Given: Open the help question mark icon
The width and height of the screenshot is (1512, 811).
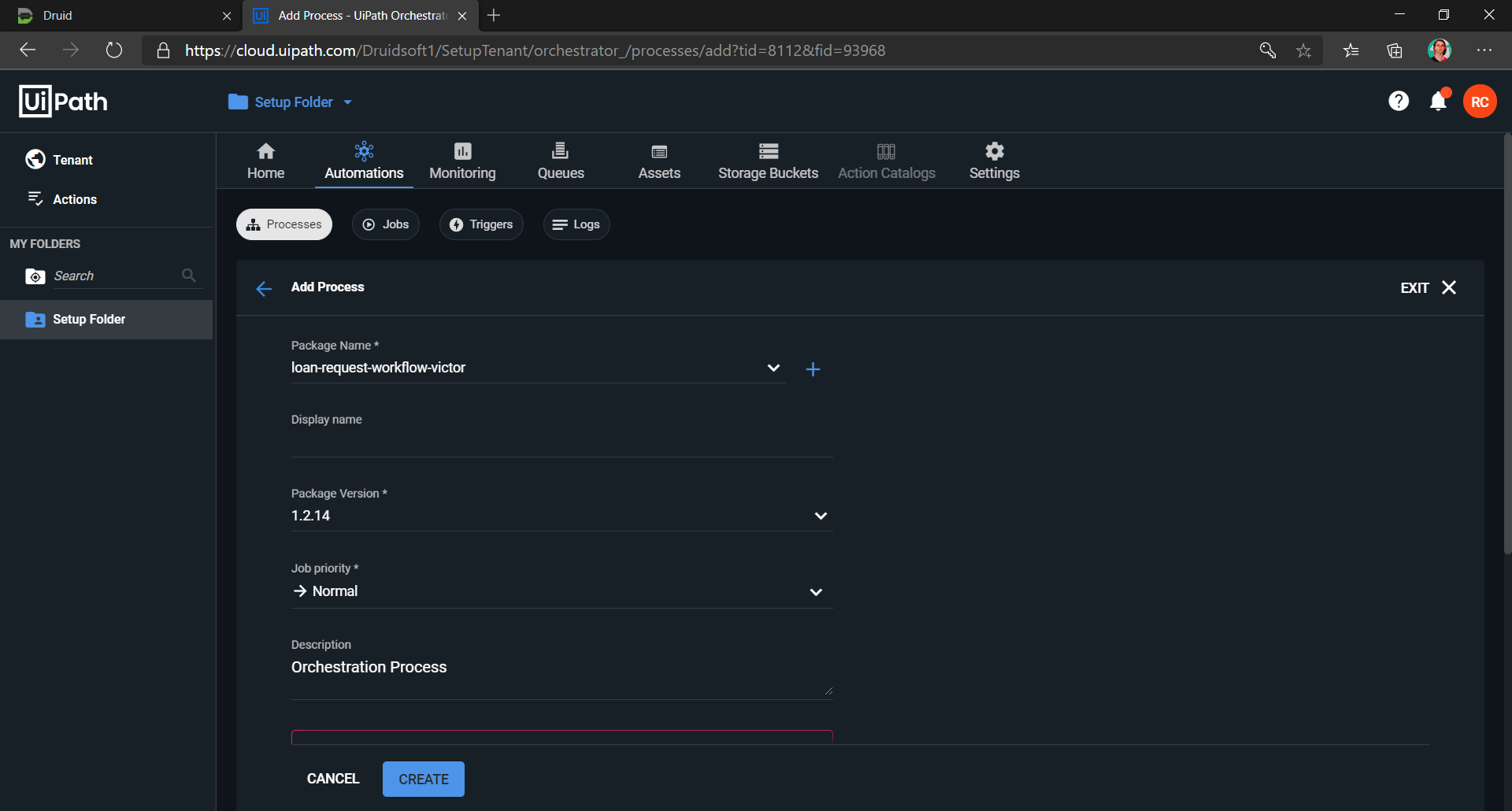Looking at the screenshot, I should pos(1399,102).
